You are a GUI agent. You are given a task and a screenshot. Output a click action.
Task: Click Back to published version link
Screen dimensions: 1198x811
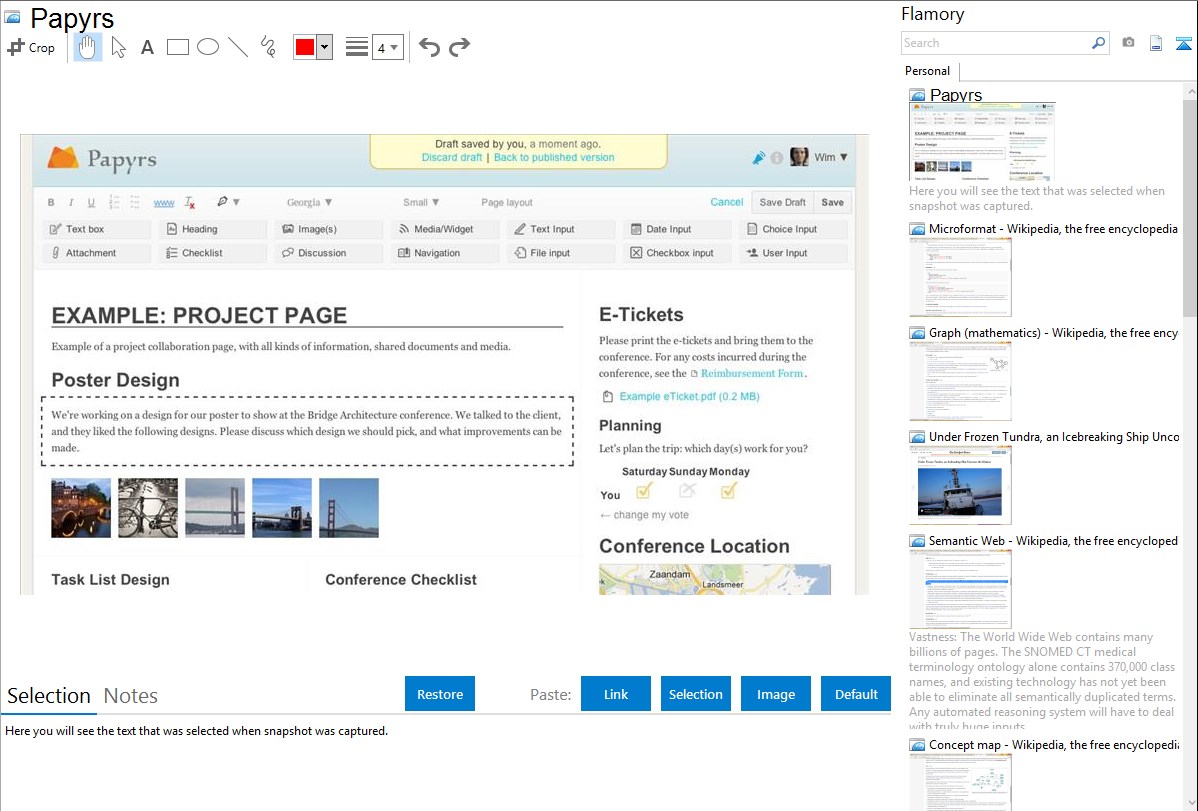coord(554,157)
